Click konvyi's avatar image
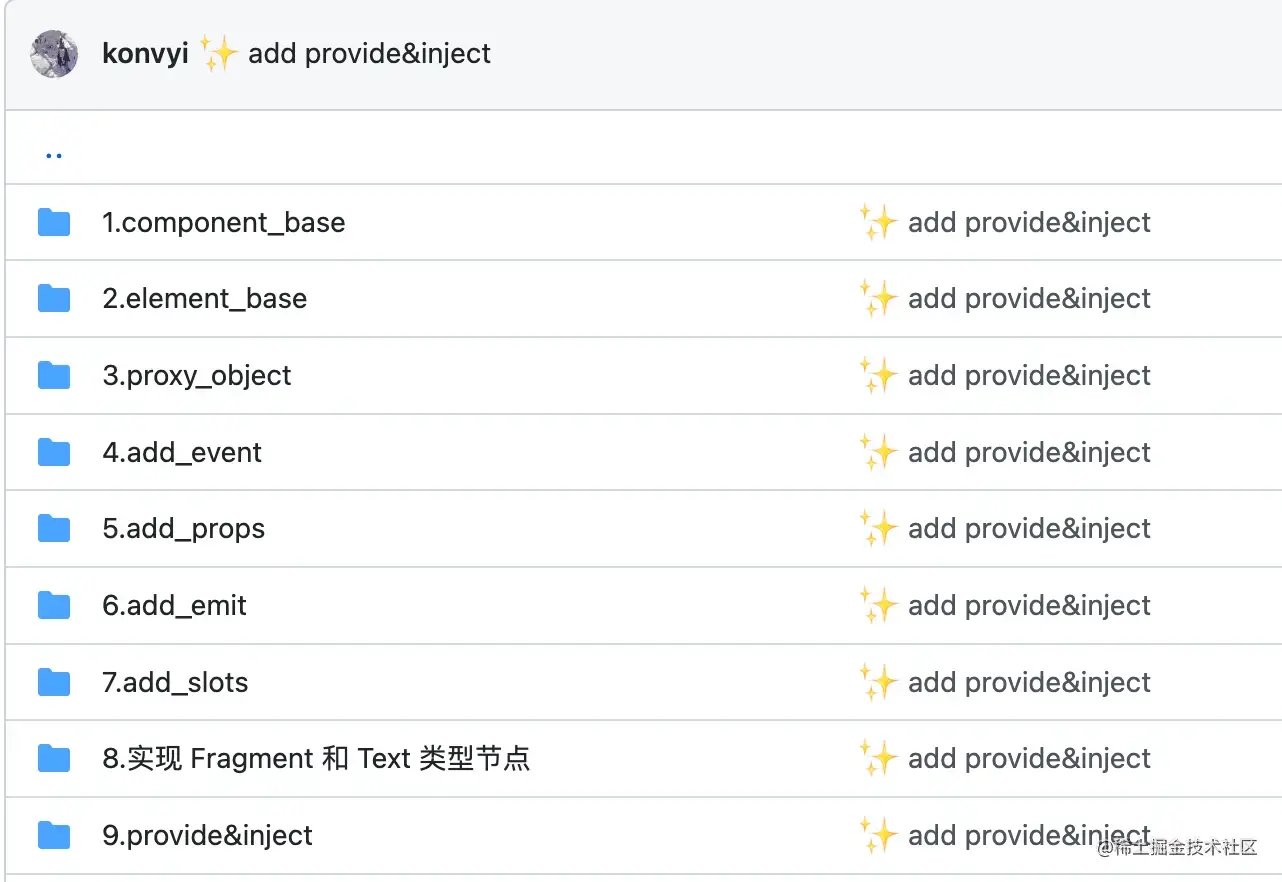1282x882 pixels. pos(54,54)
